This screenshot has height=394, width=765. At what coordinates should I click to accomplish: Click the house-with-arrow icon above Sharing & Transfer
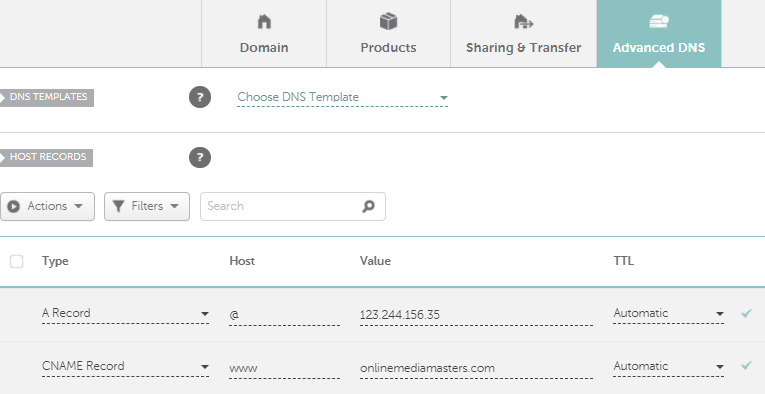click(523, 21)
